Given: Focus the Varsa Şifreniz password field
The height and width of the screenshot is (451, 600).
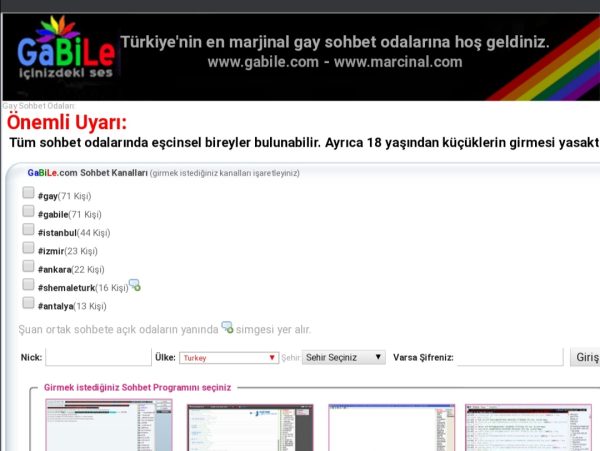Looking at the screenshot, I should coord(510,357).
